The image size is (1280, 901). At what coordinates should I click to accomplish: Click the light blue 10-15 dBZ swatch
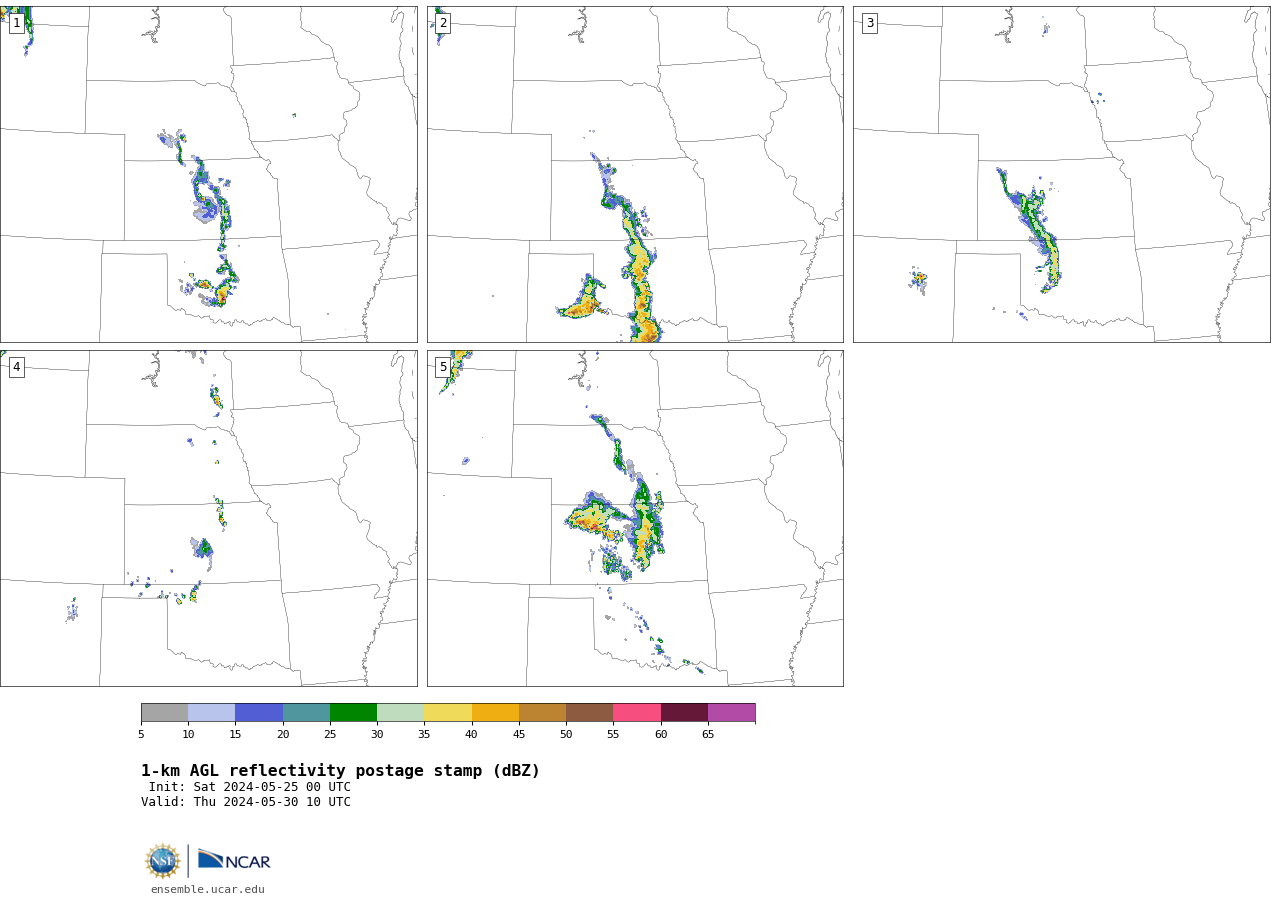[x=212, y=713]
